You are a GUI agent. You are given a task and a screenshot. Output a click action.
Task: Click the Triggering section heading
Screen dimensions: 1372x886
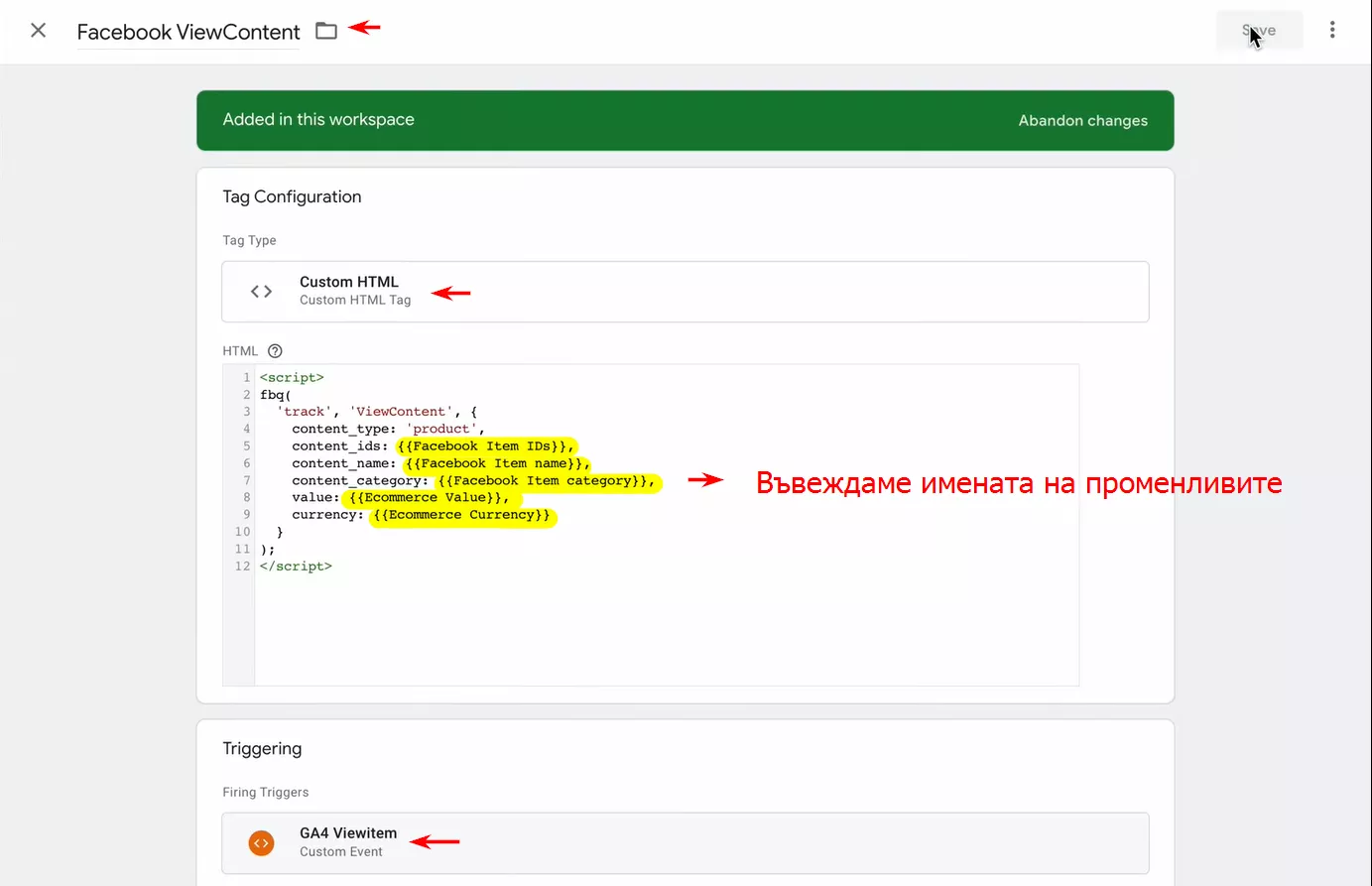pos(262,749)
